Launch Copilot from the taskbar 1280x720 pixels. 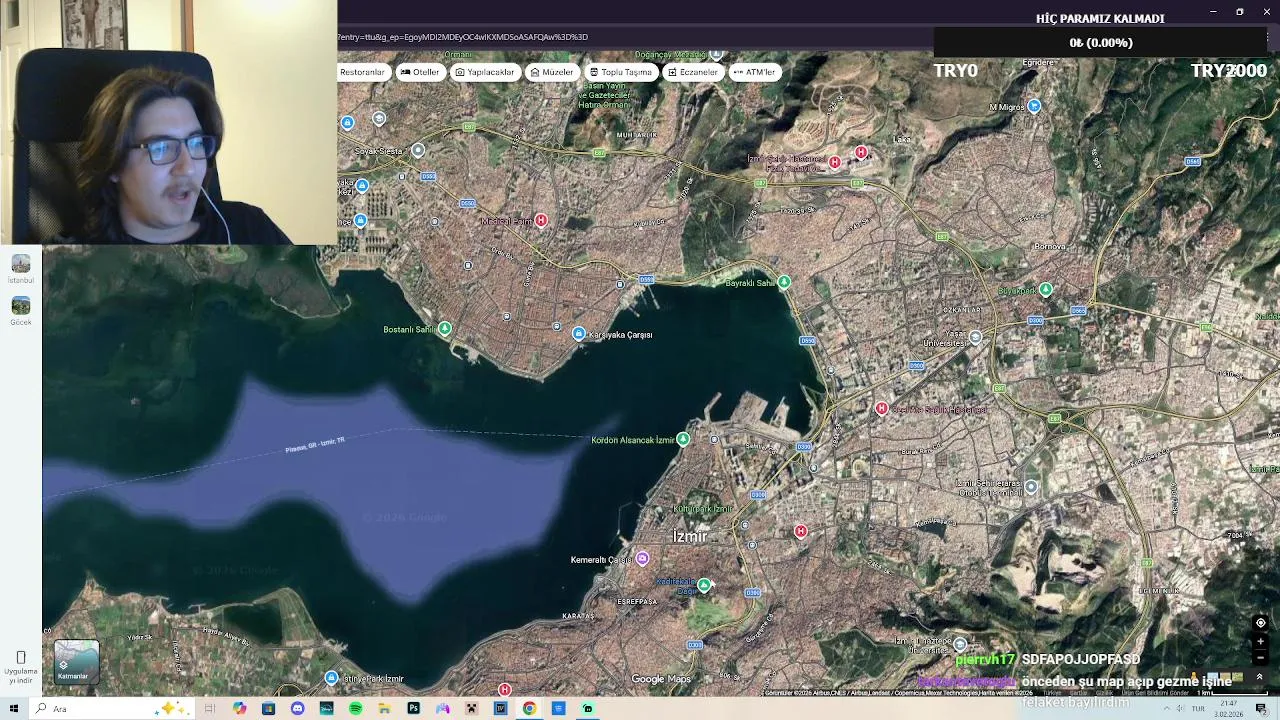coord(239,708)
